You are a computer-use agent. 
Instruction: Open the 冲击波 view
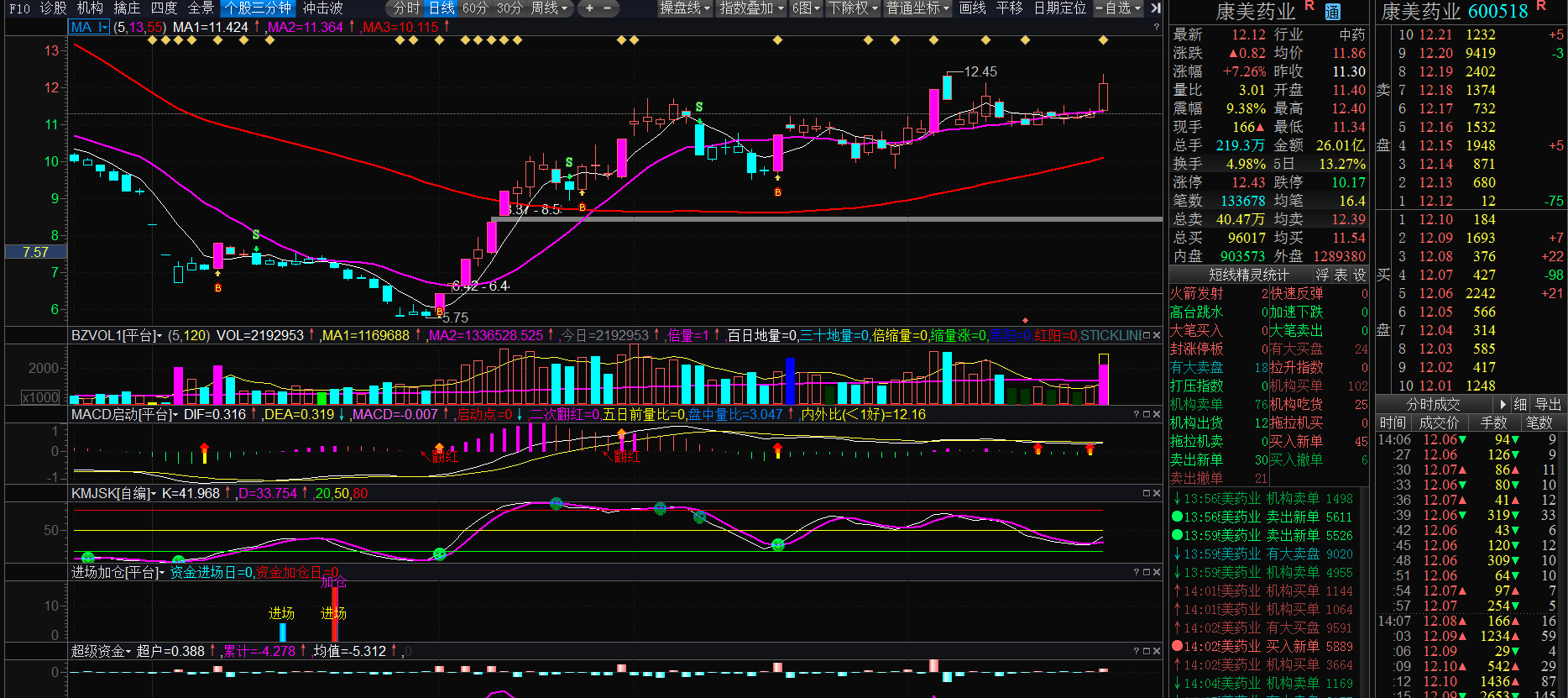coord(323,8)
